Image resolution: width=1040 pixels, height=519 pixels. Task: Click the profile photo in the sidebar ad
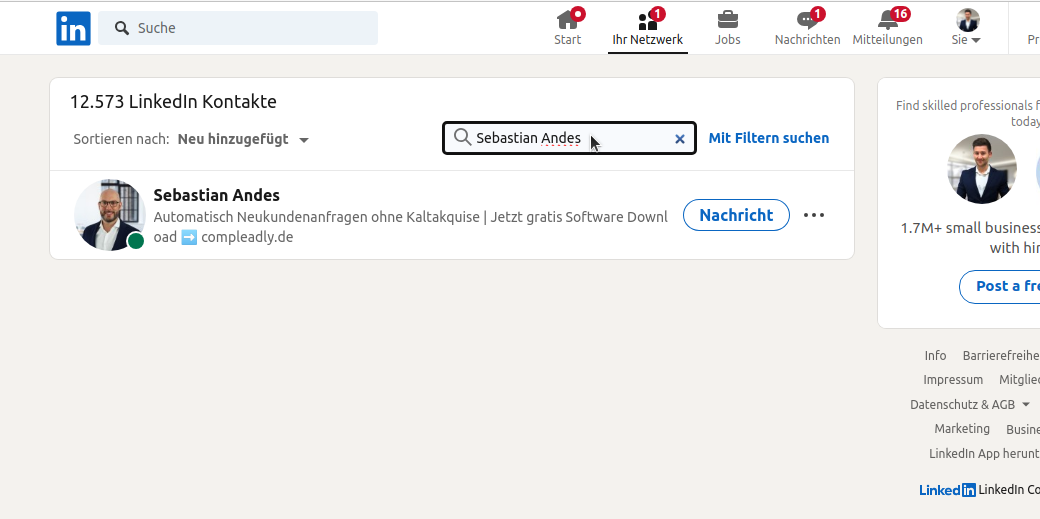982,169
